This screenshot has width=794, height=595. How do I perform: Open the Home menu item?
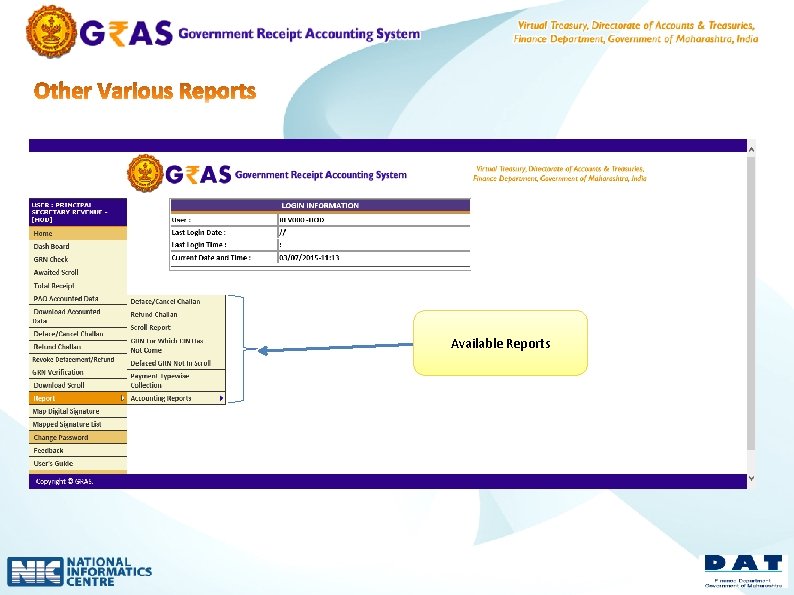(77, 233)
